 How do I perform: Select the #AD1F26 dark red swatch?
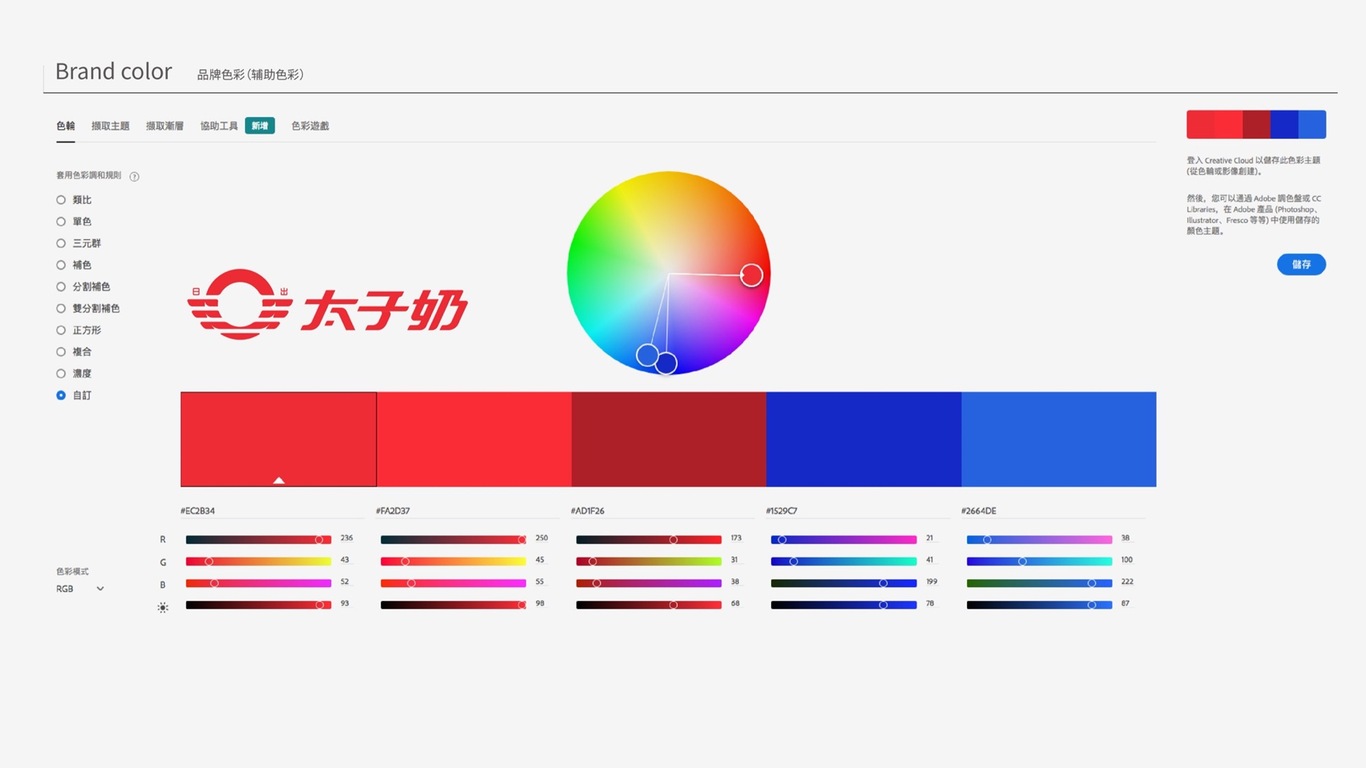669,439
